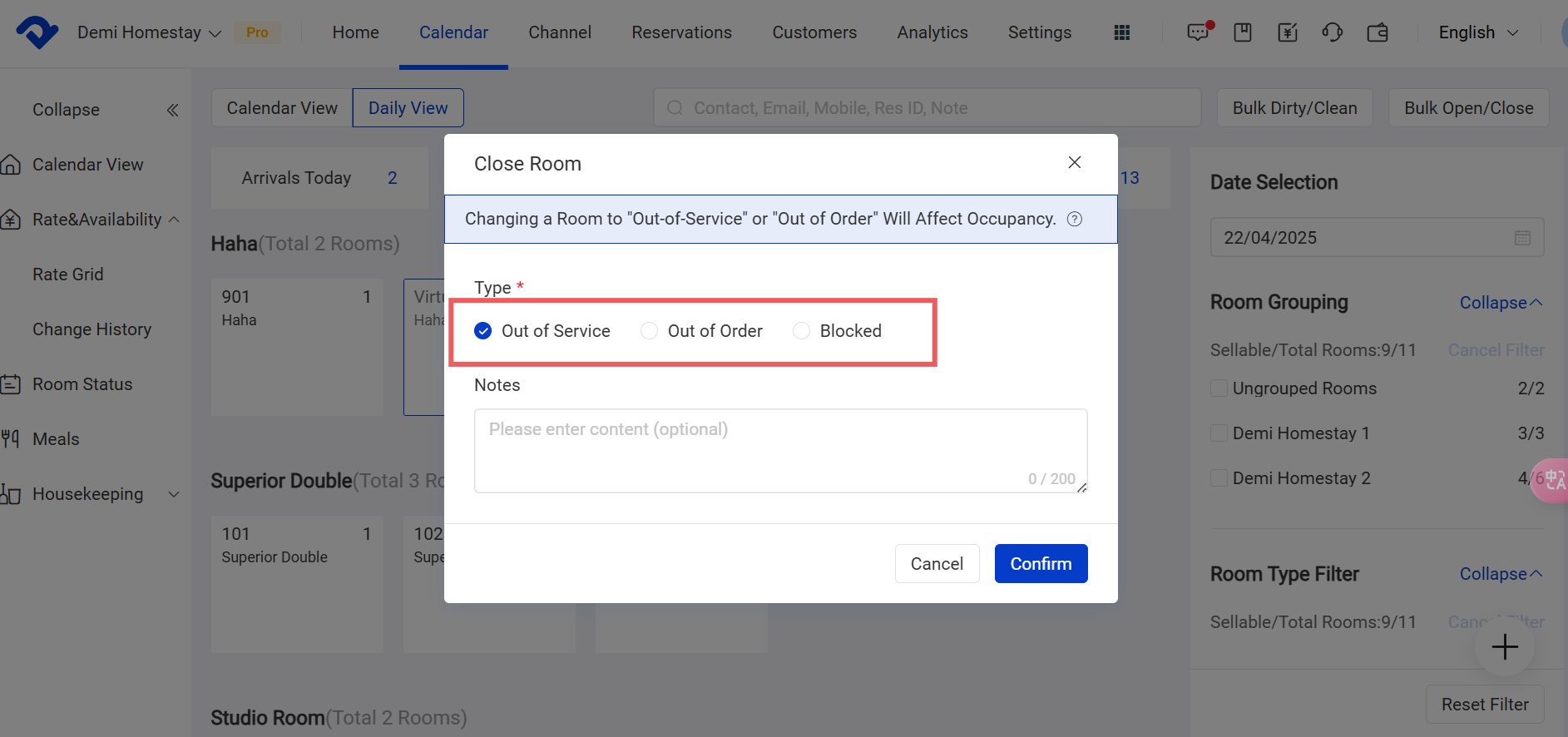The width and height of the screenshot is (1568, 737).
Task: Check the Demi Homestay 1 checkbox
Action: (1219, 433)
